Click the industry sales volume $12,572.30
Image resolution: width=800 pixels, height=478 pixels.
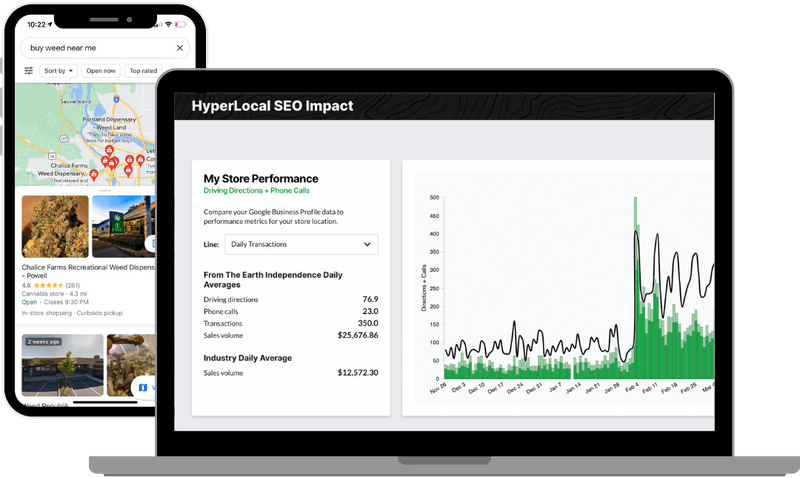point(358,372)
